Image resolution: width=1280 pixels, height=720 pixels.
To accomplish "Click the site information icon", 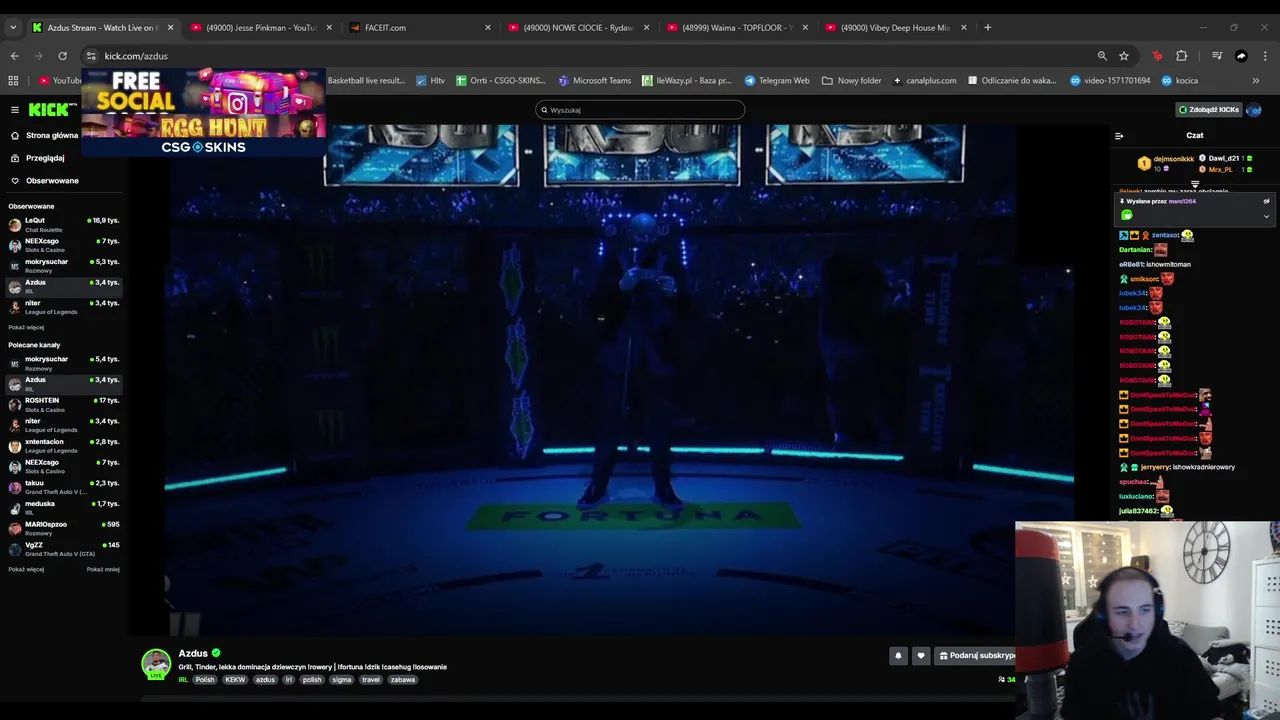I will [91, 56].
